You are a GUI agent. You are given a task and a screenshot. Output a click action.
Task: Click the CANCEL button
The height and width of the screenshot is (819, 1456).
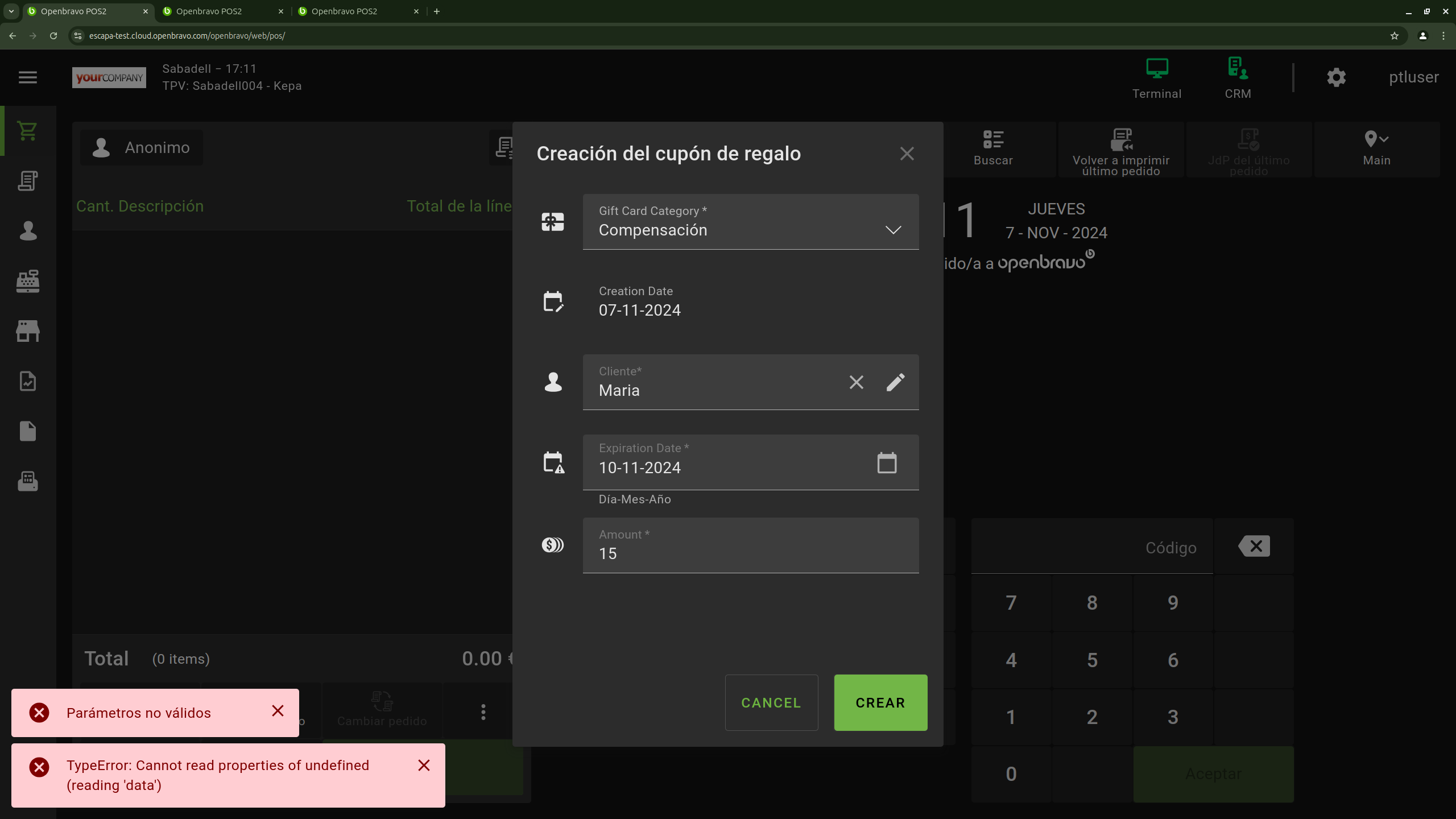click(771, 702)
